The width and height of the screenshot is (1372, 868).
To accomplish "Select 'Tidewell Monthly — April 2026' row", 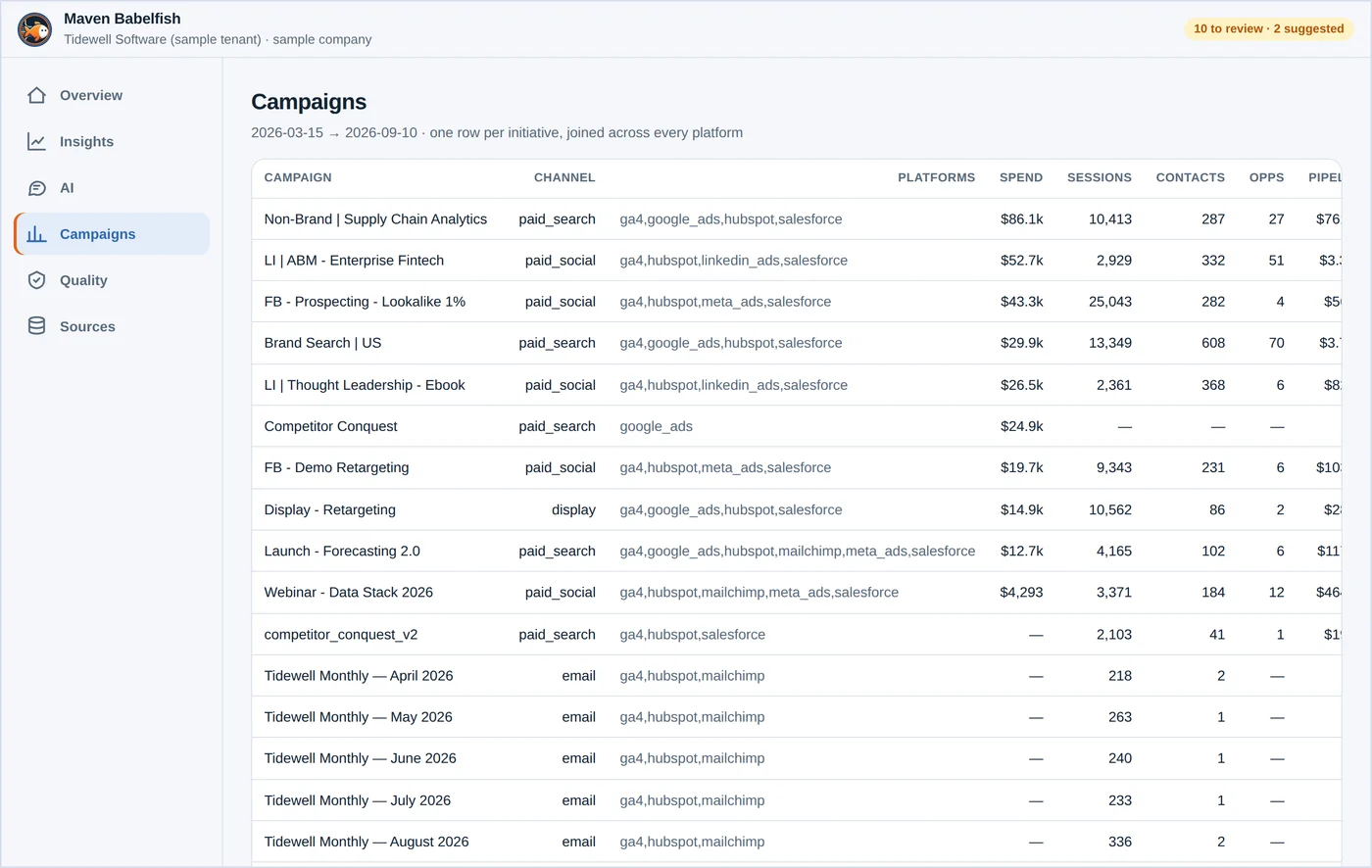I will (796, 675).
